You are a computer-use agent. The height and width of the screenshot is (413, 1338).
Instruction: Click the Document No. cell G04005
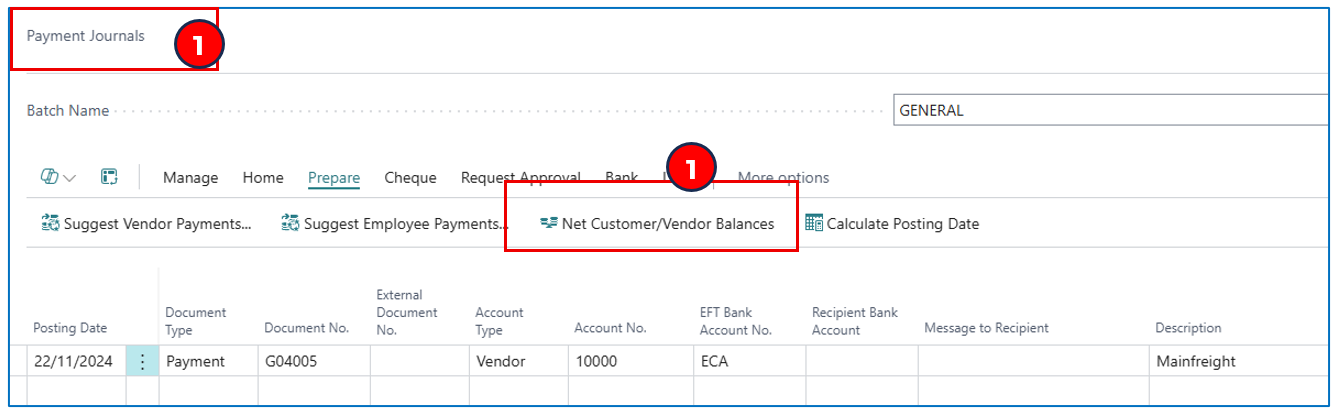[292, 361]
